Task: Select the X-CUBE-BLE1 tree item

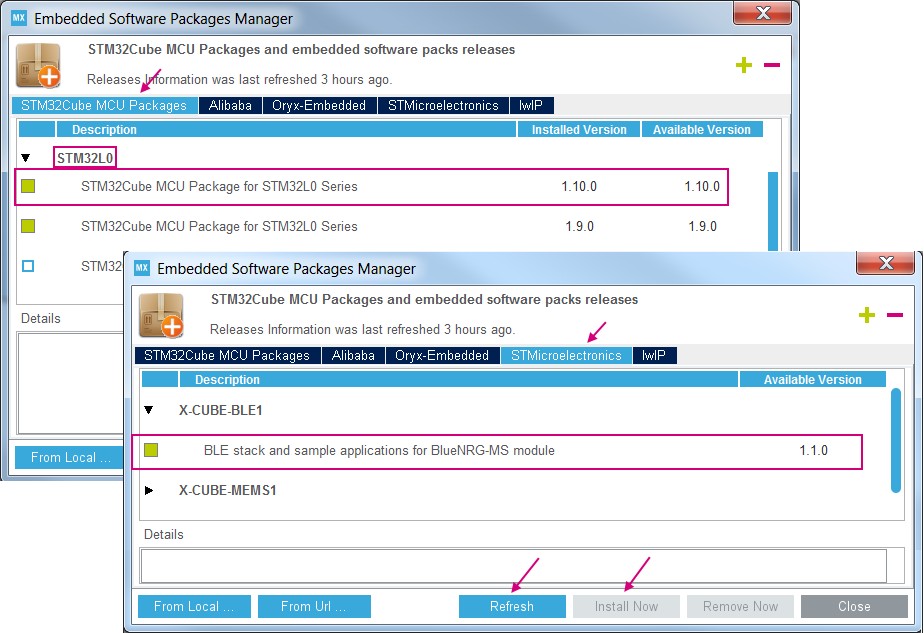Action: [x=221, y=410]
